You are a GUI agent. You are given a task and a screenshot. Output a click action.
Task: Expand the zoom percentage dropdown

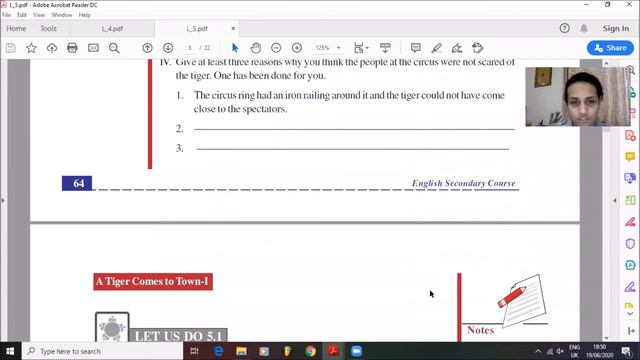[338, 48]
